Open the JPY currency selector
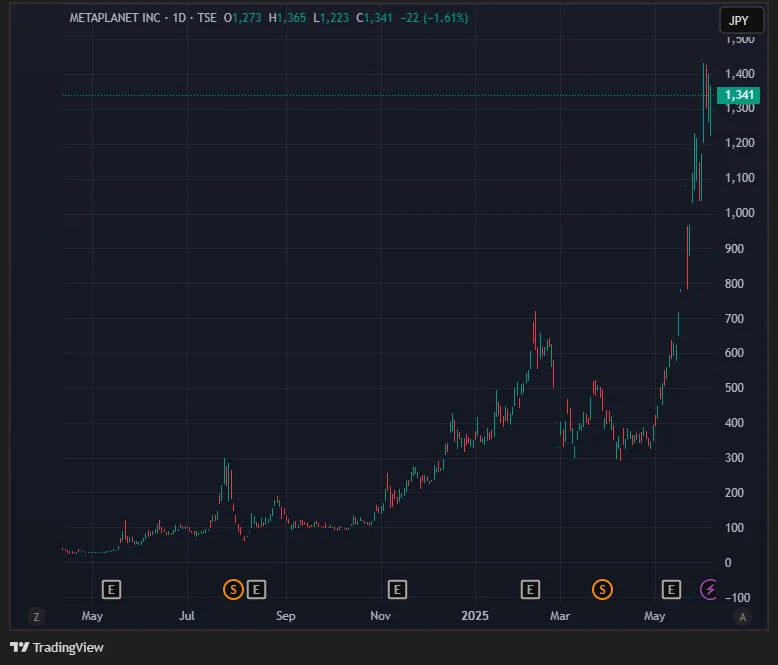Image resolution: width=778 pixels, height=665 pixels. pos(741,20)
